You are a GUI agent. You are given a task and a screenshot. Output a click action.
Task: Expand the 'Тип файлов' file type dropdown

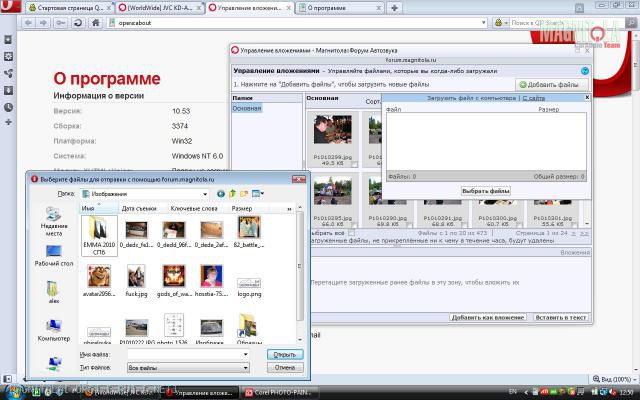click(x=244, y=368)
